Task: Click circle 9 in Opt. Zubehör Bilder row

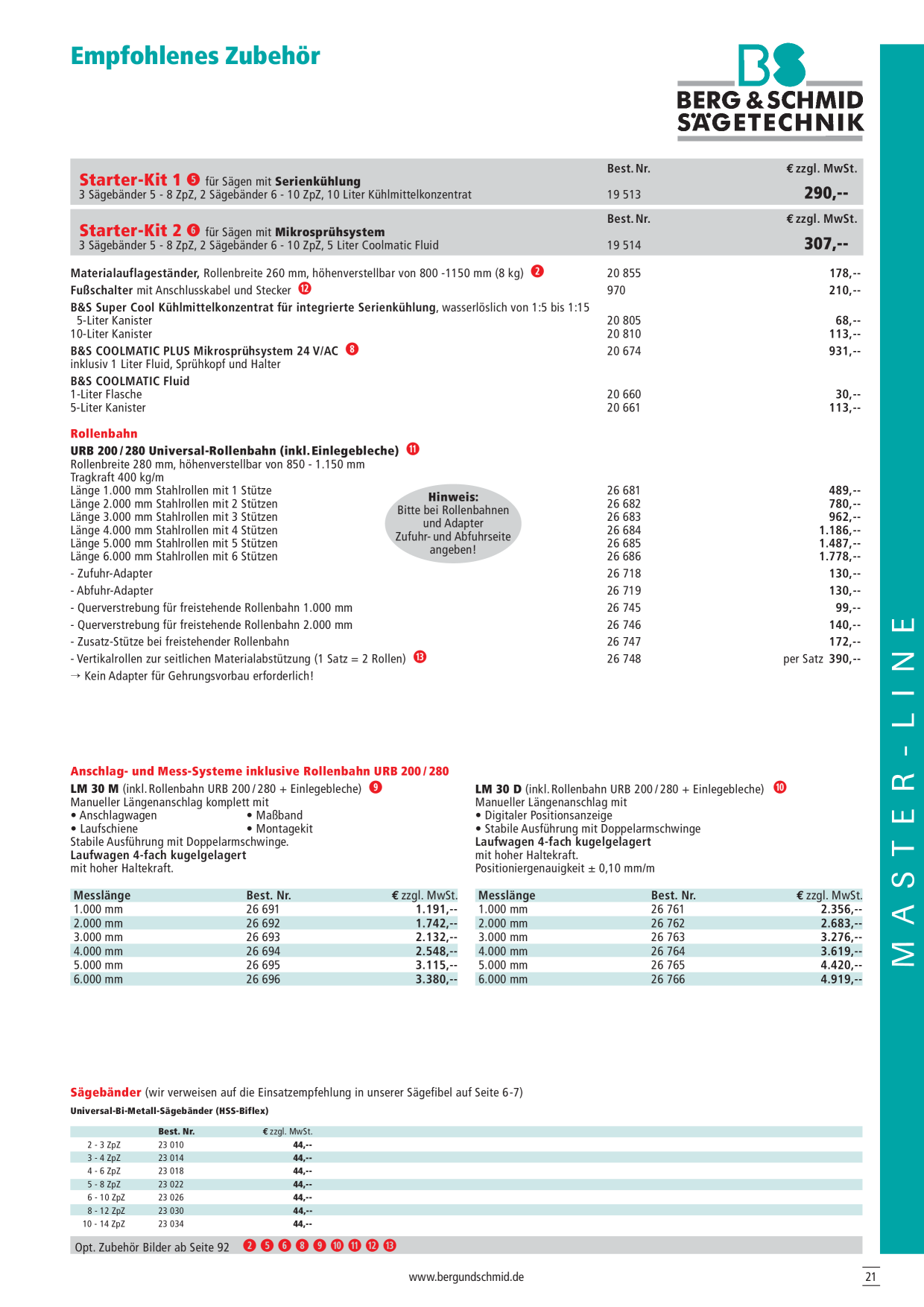Action: [x=320, y=1245]
